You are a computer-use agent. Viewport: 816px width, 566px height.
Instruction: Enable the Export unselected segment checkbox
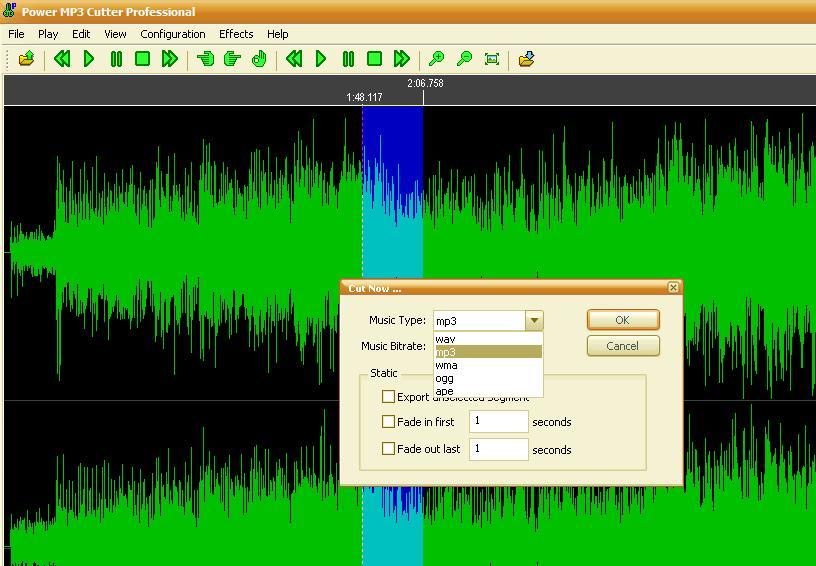389,397
